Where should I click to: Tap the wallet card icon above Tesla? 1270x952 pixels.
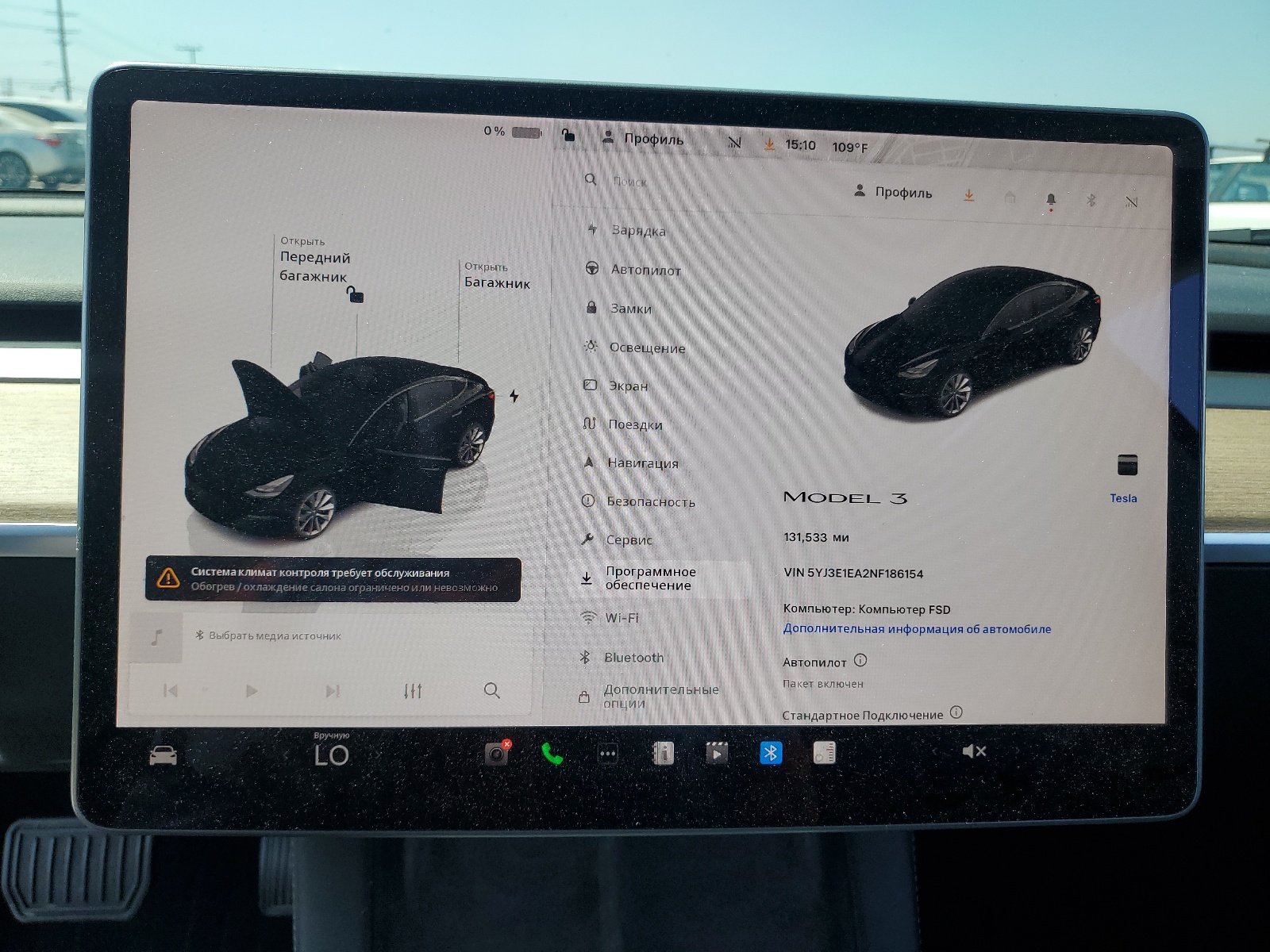point(1127,465)
